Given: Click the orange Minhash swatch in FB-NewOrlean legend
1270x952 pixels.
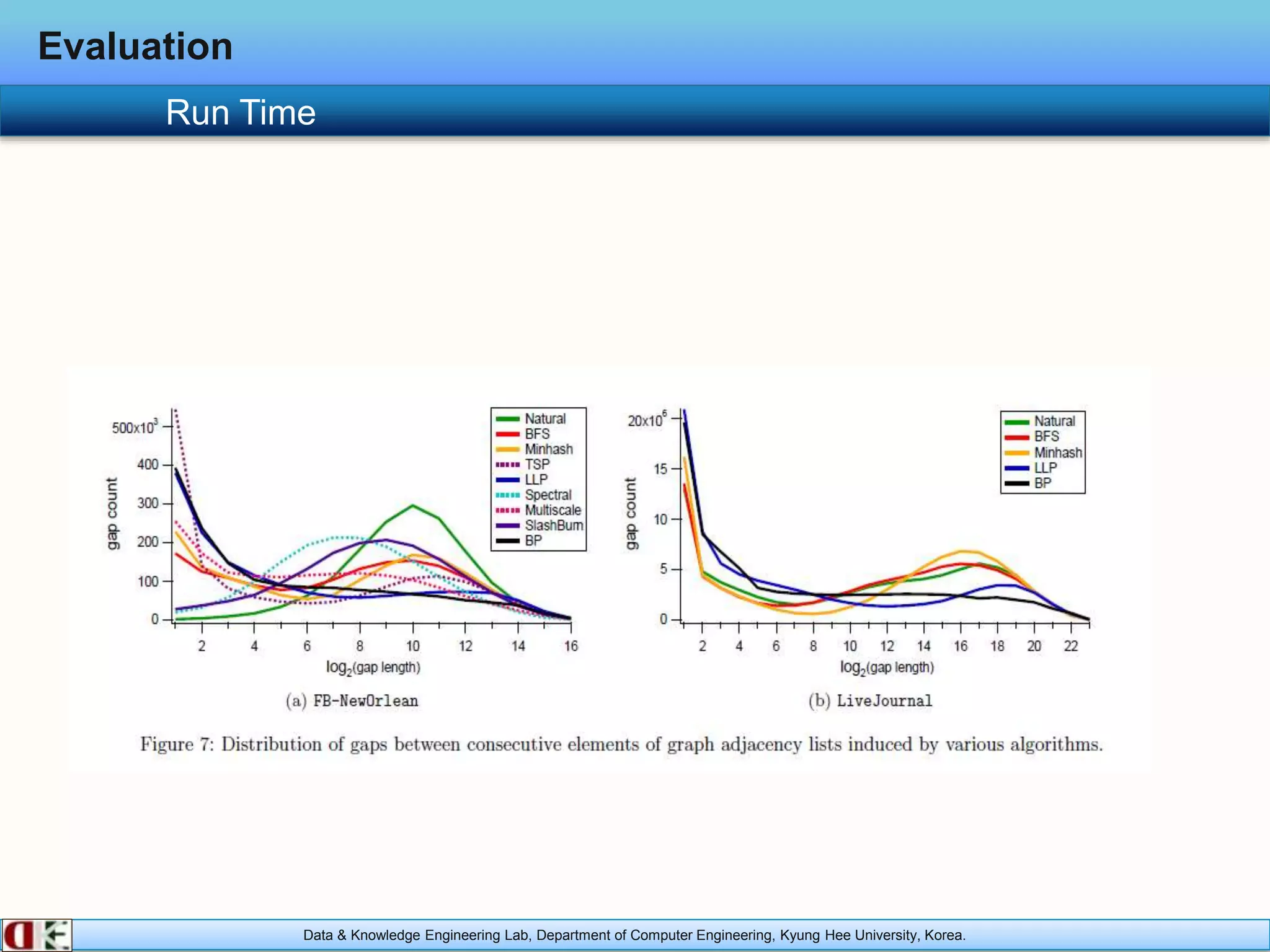Looking at the screenshot, I should 507,449.
